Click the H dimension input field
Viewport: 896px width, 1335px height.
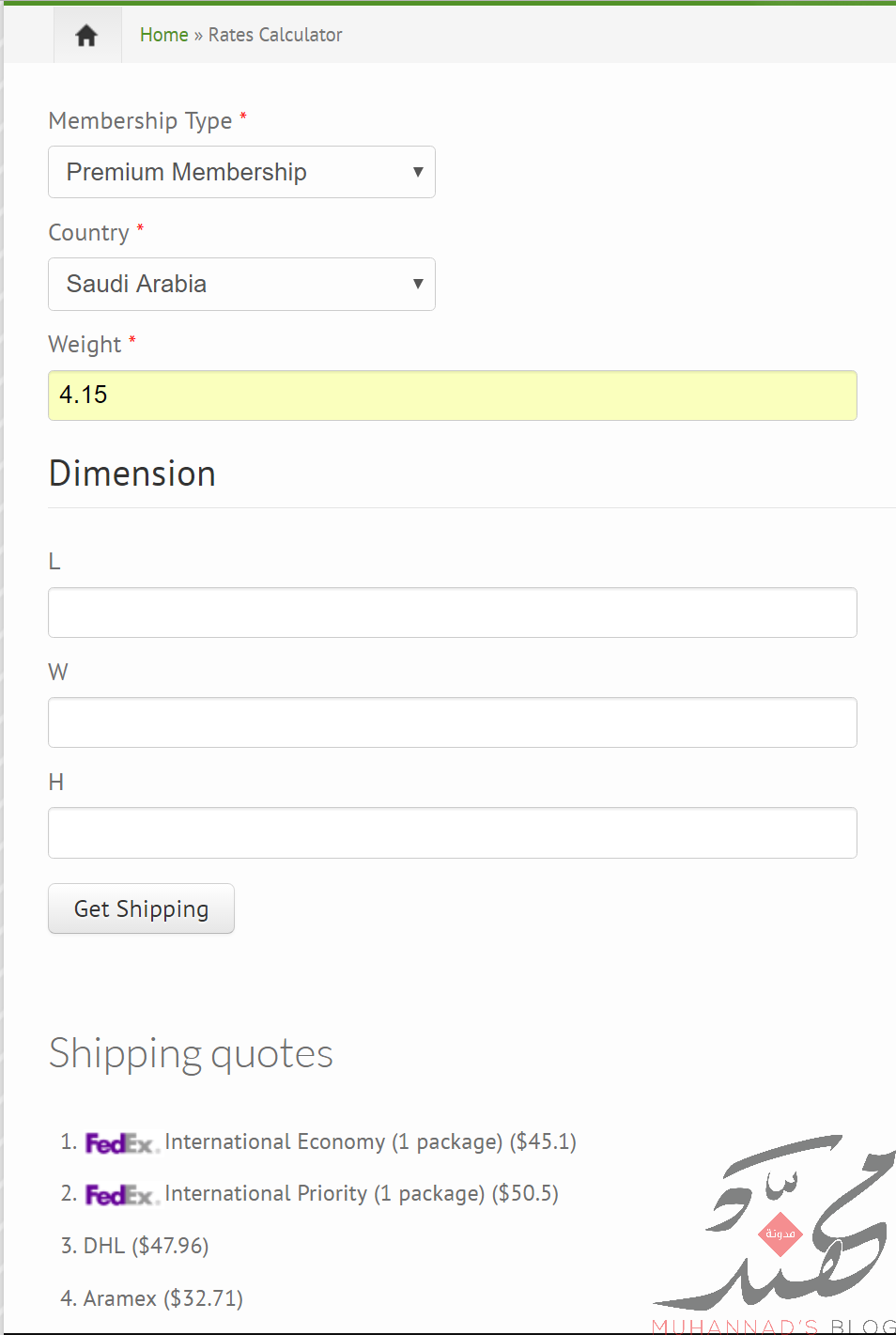coord(453,832)
